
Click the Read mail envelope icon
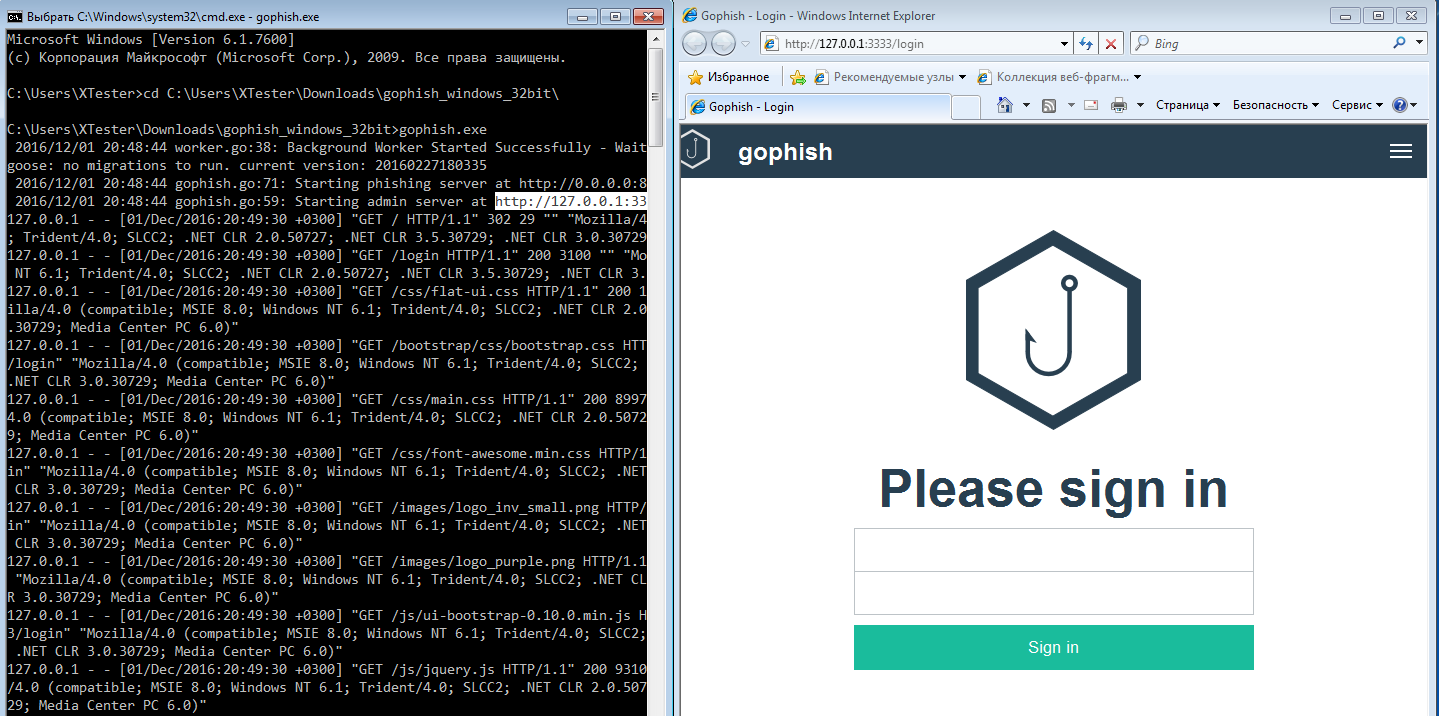(x=1091, y=105)
